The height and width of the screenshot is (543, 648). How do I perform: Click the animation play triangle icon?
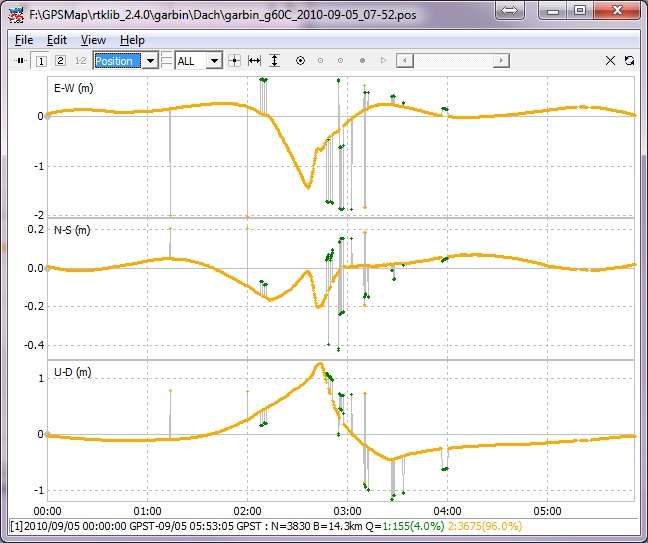click(x=383, y=61)
